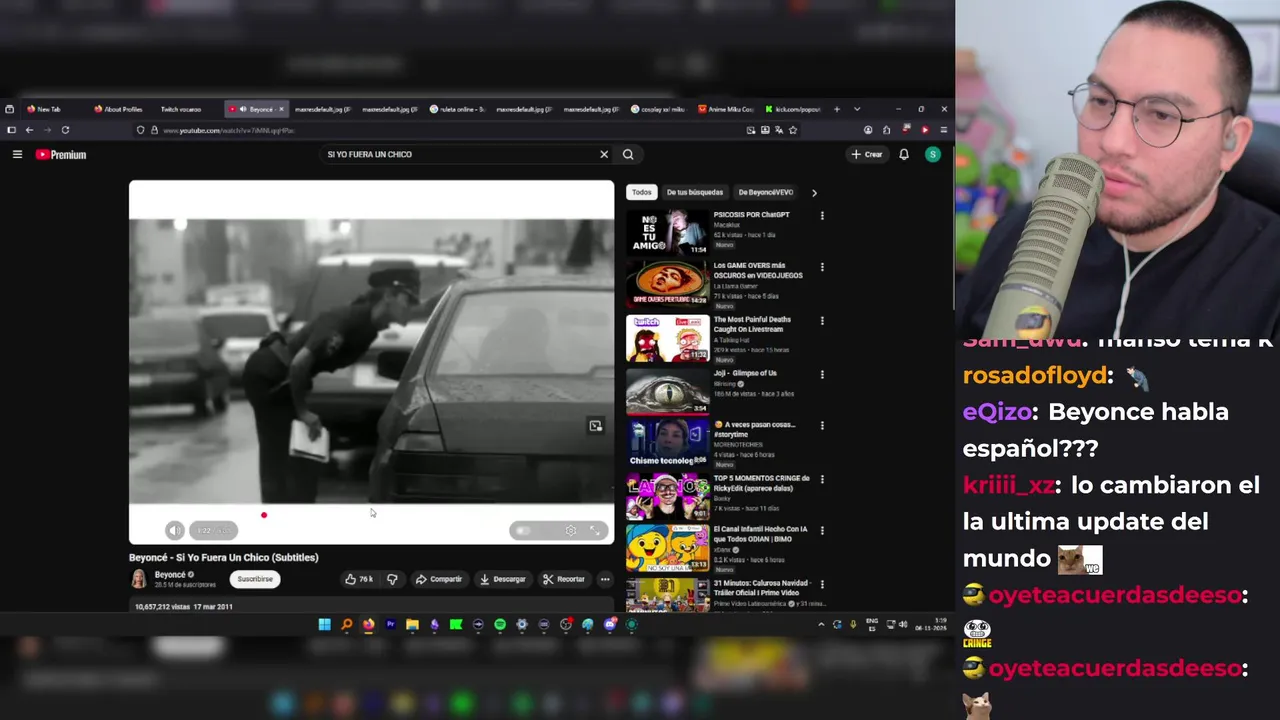Click the Suscribirse button

pos(255,579)
